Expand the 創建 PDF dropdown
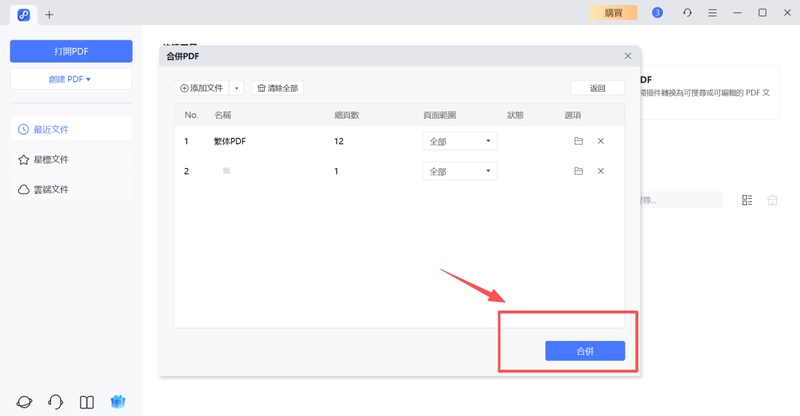 tap(71, 79)
